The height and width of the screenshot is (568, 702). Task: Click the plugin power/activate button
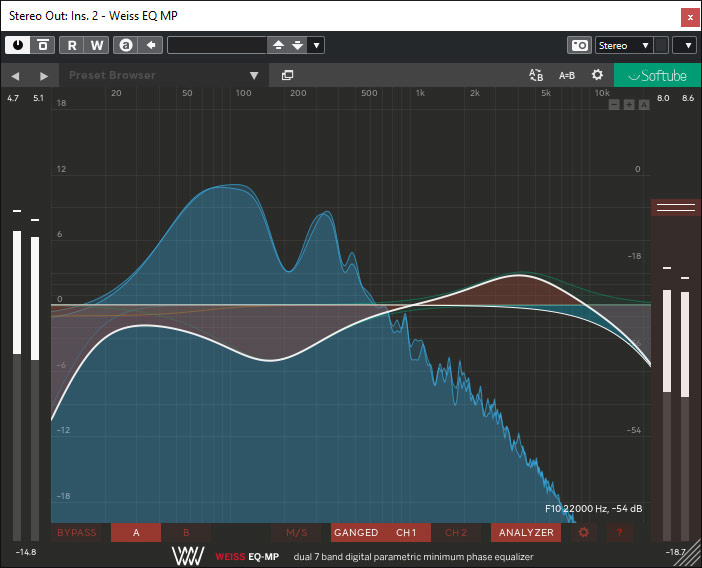pos(19,45)
